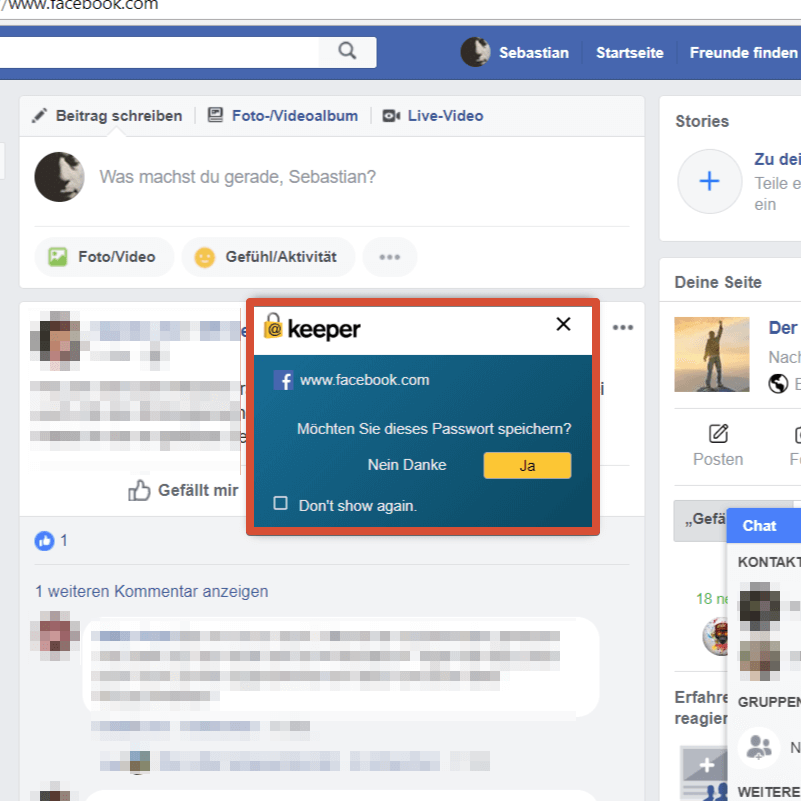Click the 'Was machst du gerade' field
This screenshot has height=801, width=801.
(238, 177)
